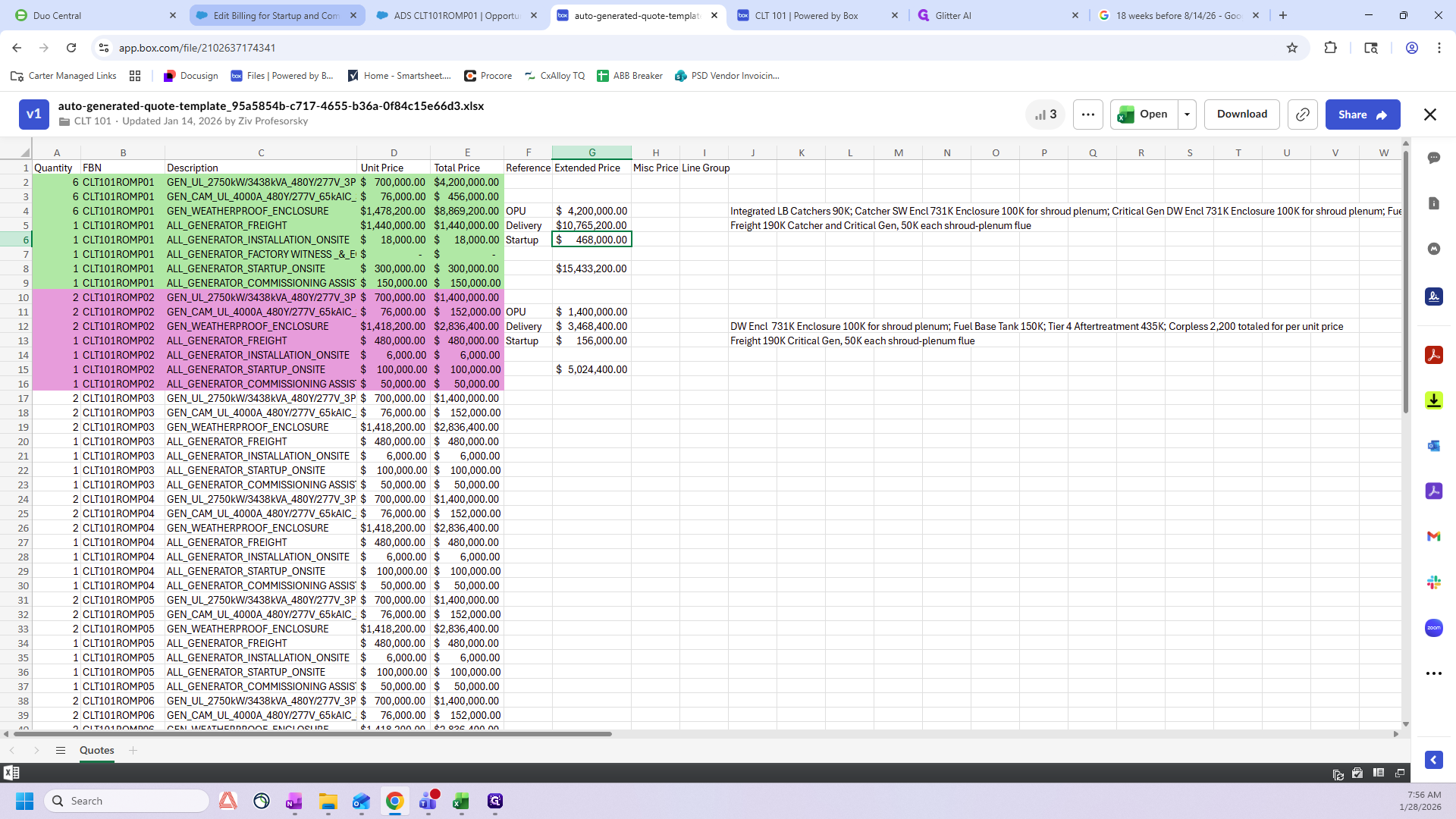Open the file activity stats icon
Viewport: 1456px width, 819px height.
click(1046, 115)
